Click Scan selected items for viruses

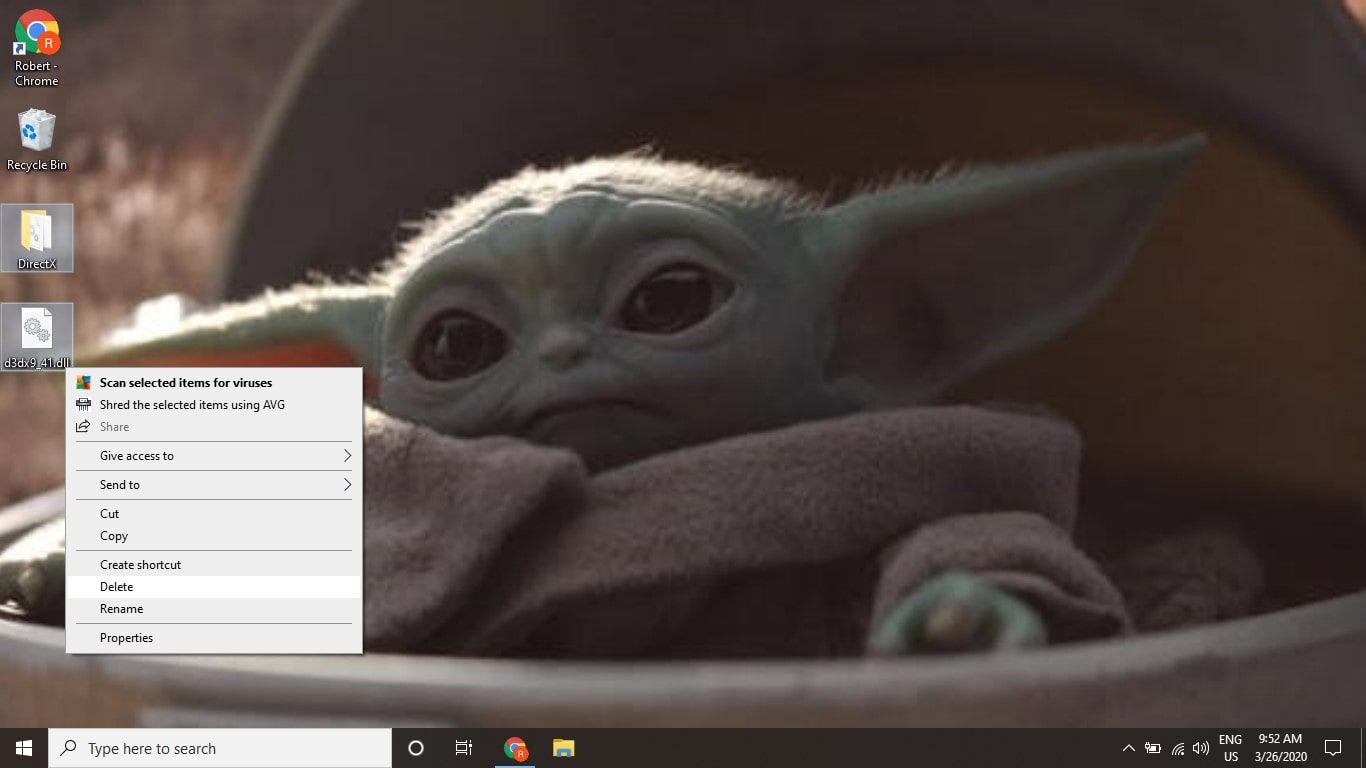tap(186, 383)
